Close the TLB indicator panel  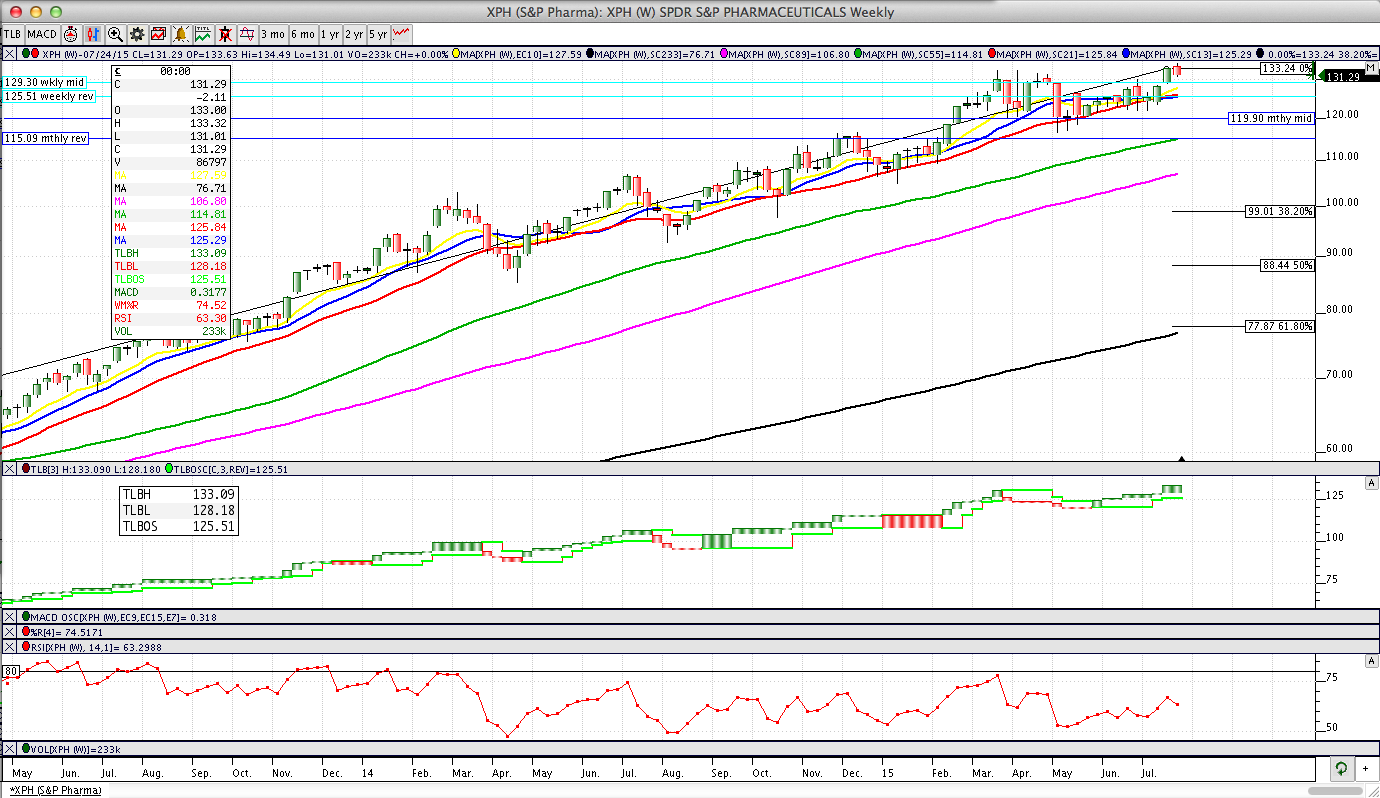click(9, 468)
